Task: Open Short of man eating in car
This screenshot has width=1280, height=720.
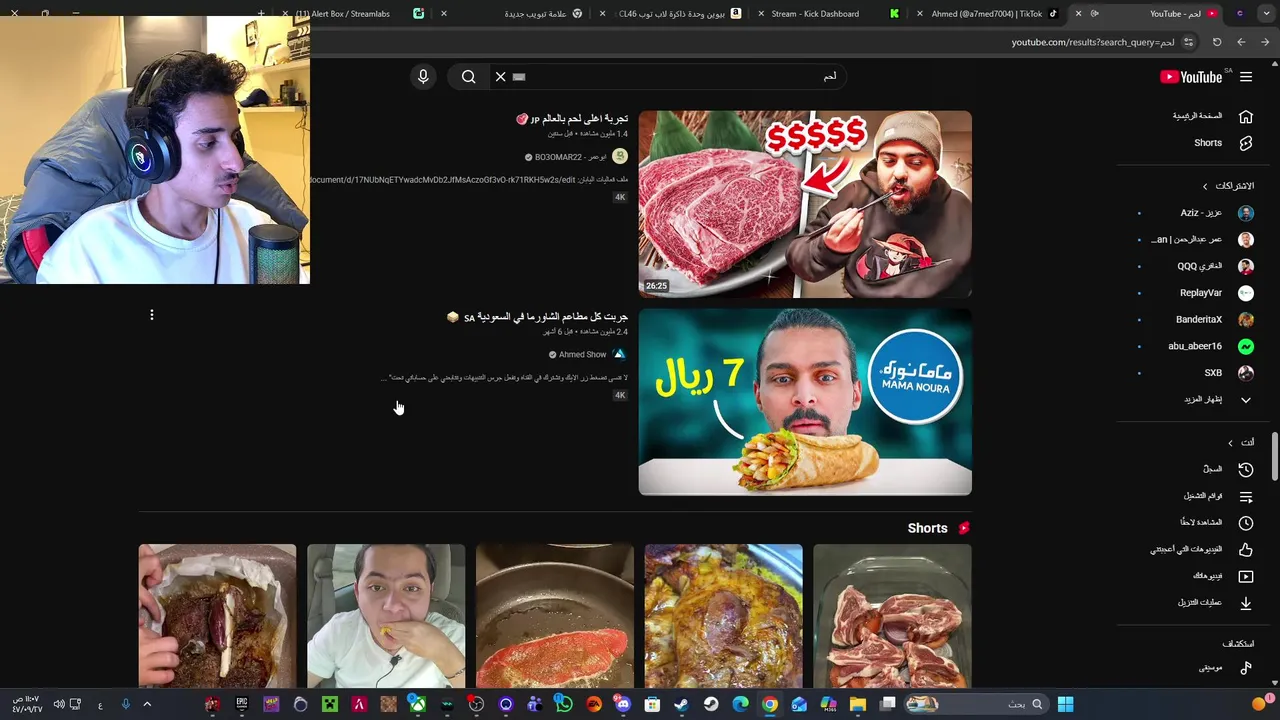Action: (x=386, y=616)
